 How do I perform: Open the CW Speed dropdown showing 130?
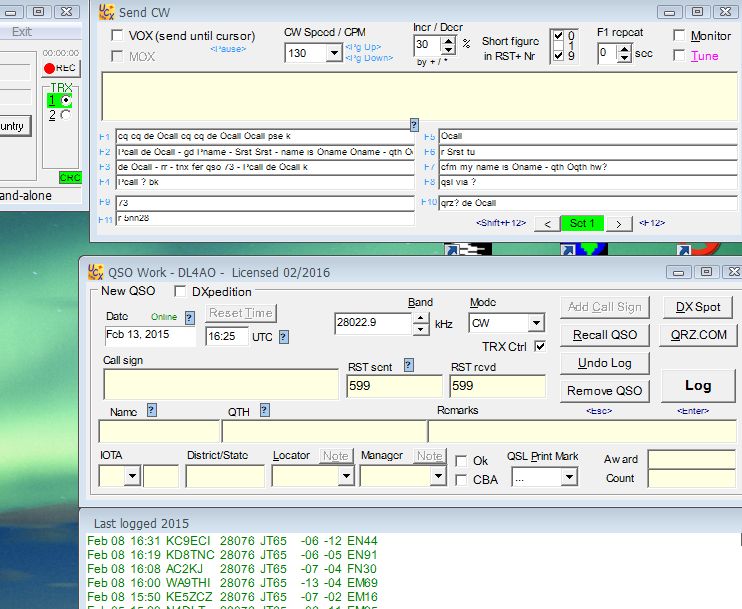point(333,53)
